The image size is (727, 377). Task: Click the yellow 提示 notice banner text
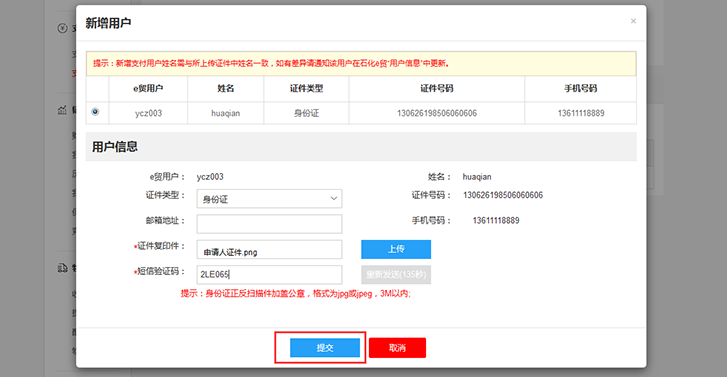coord(271,64)
